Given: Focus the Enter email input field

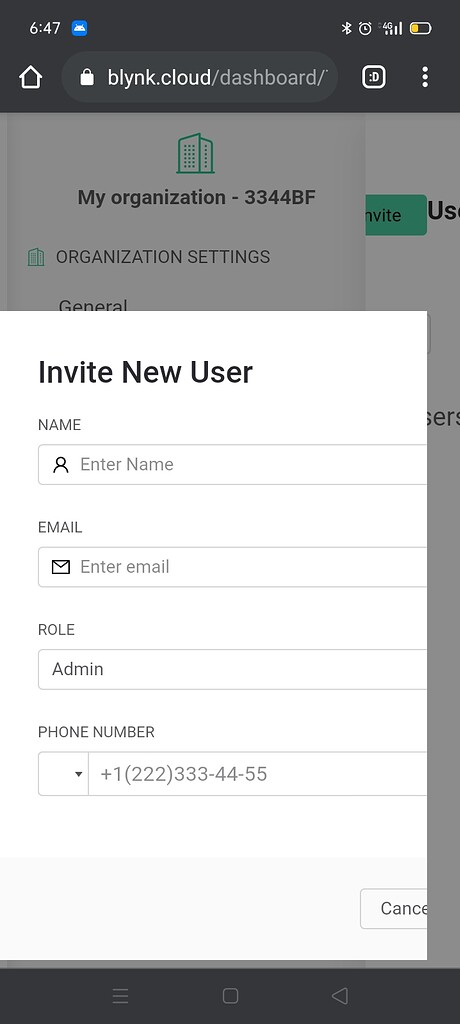Looking at the screenshot, I should coord(233,567).
